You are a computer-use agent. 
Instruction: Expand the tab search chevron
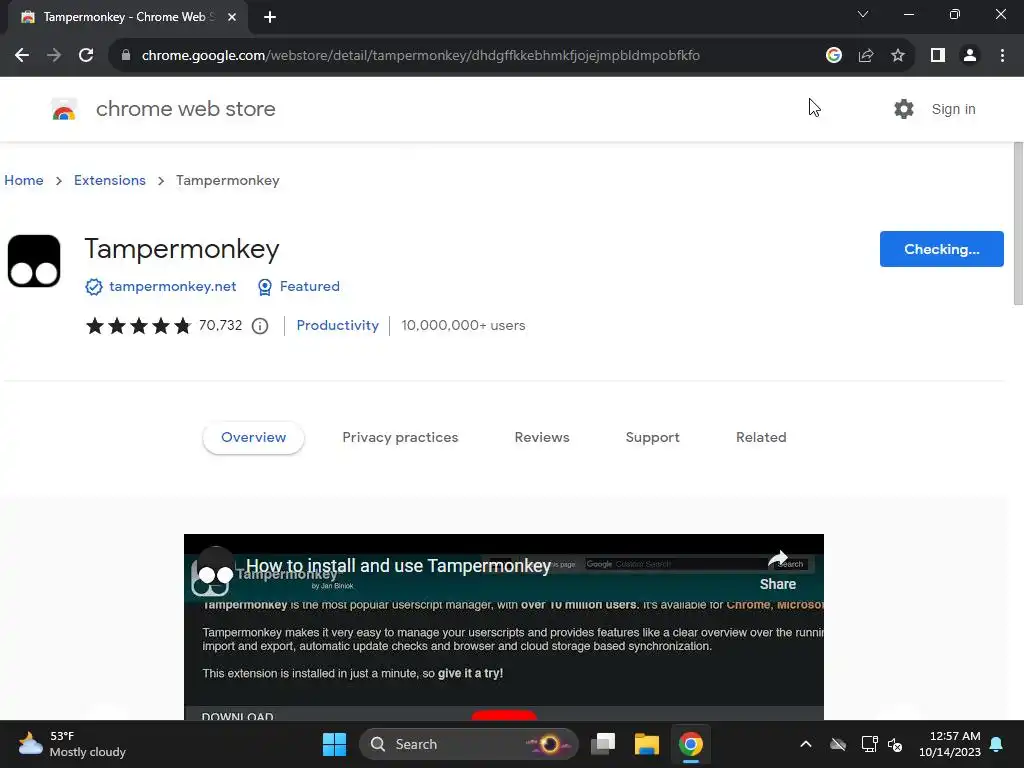click(x=863, y=14)
